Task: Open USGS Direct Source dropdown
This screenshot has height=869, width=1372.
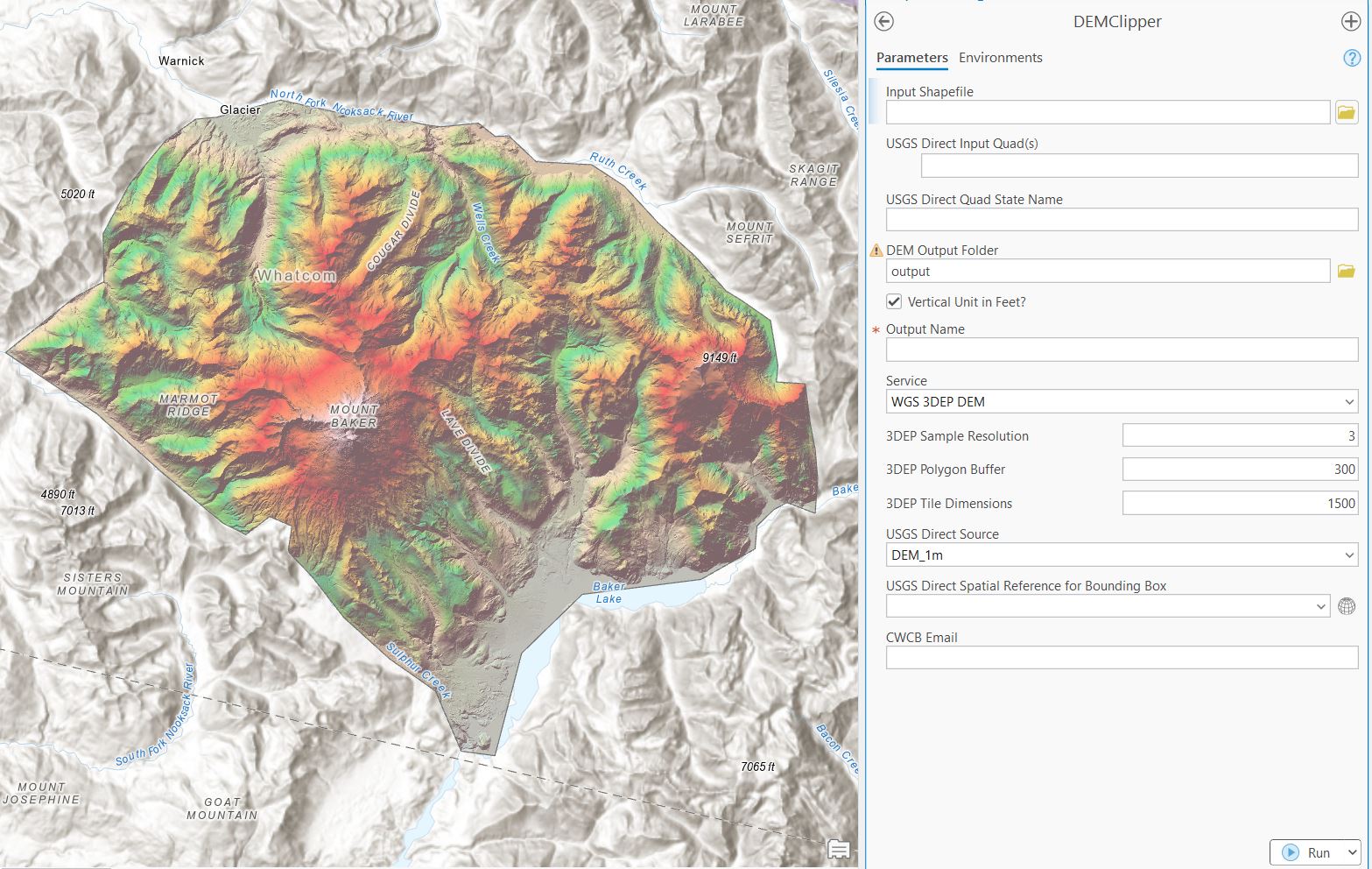Action: click(1348, 555)
